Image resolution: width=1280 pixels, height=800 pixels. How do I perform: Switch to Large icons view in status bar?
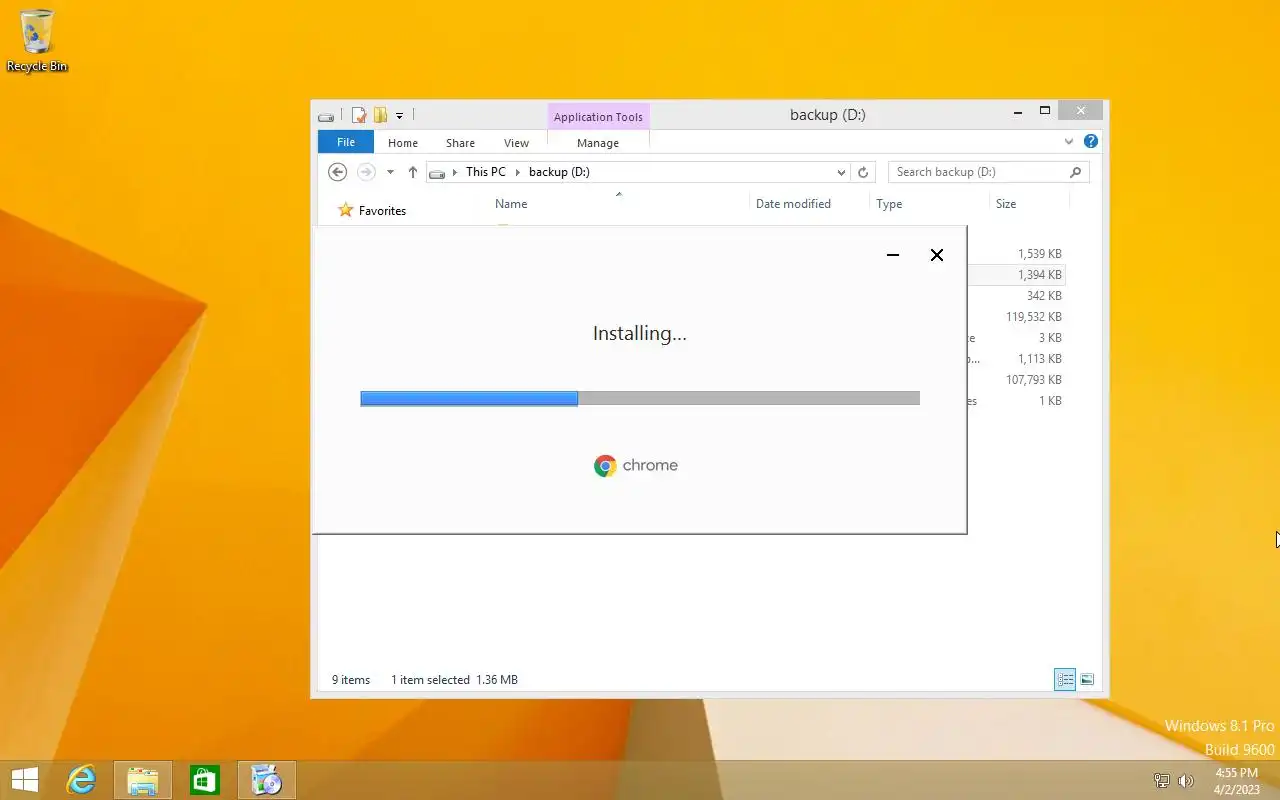[x=1087, y=680]
